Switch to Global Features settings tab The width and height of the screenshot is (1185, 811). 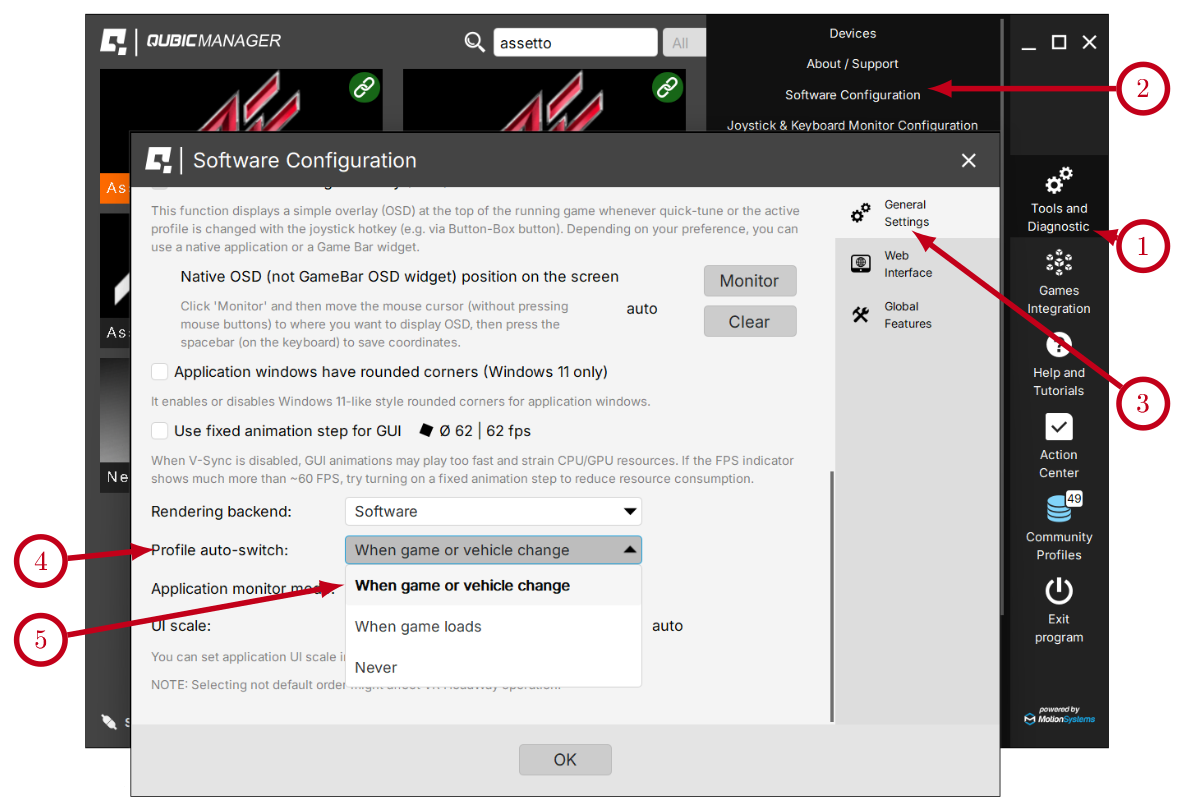906,315
